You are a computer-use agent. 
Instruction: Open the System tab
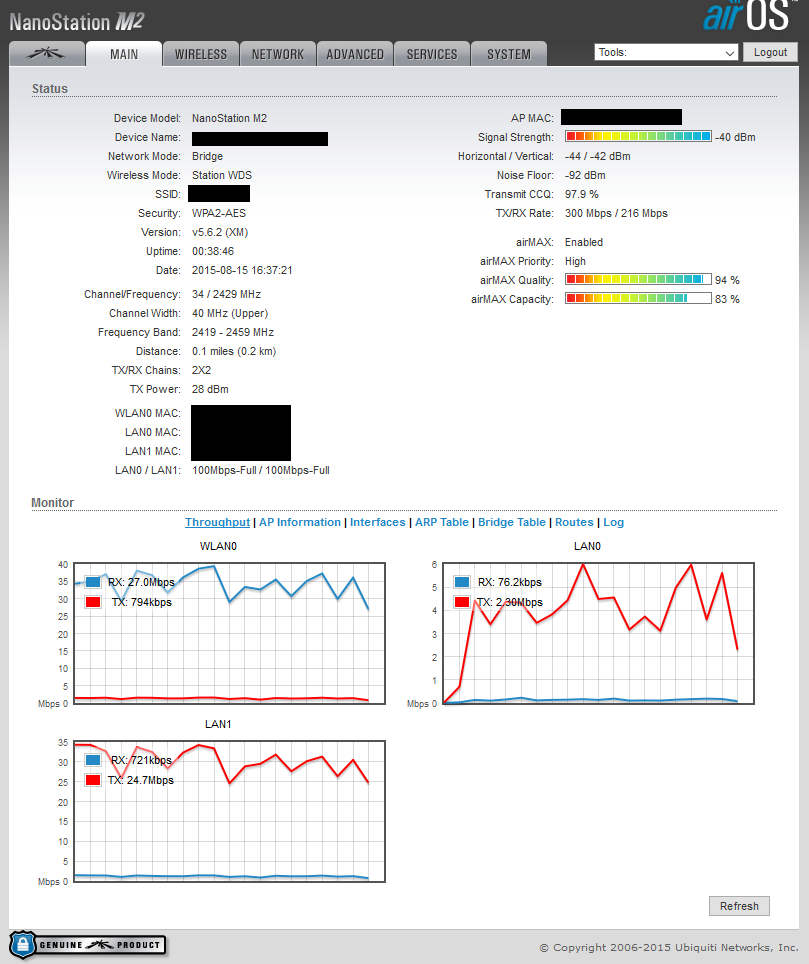coord(509,54)
